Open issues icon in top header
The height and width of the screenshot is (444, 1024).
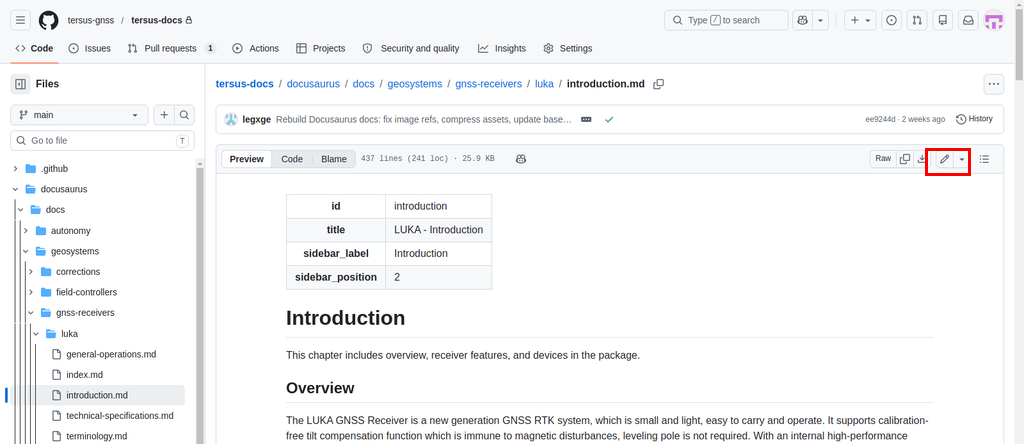coord(891,20)
